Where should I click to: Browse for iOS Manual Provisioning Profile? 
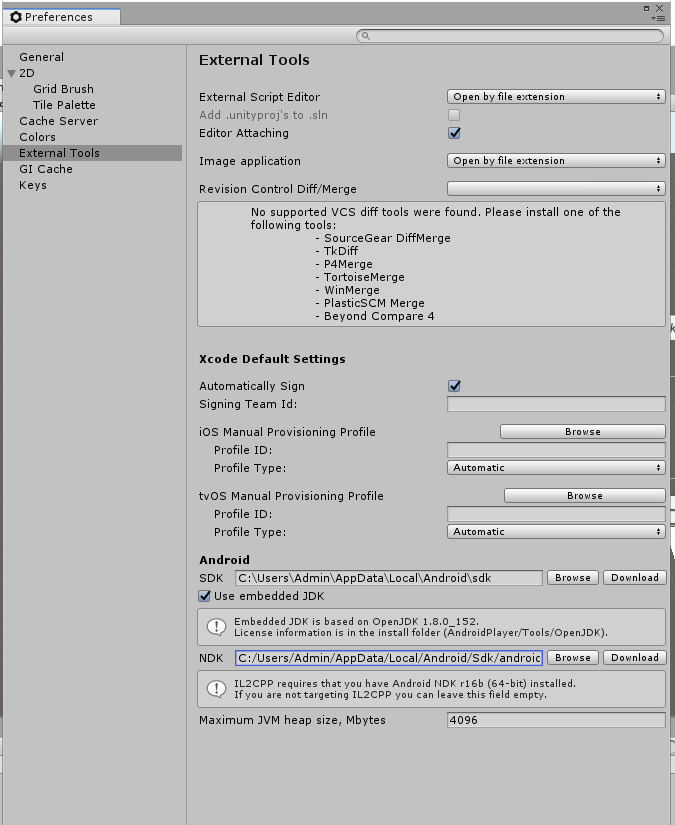click(x=582, y=432)
